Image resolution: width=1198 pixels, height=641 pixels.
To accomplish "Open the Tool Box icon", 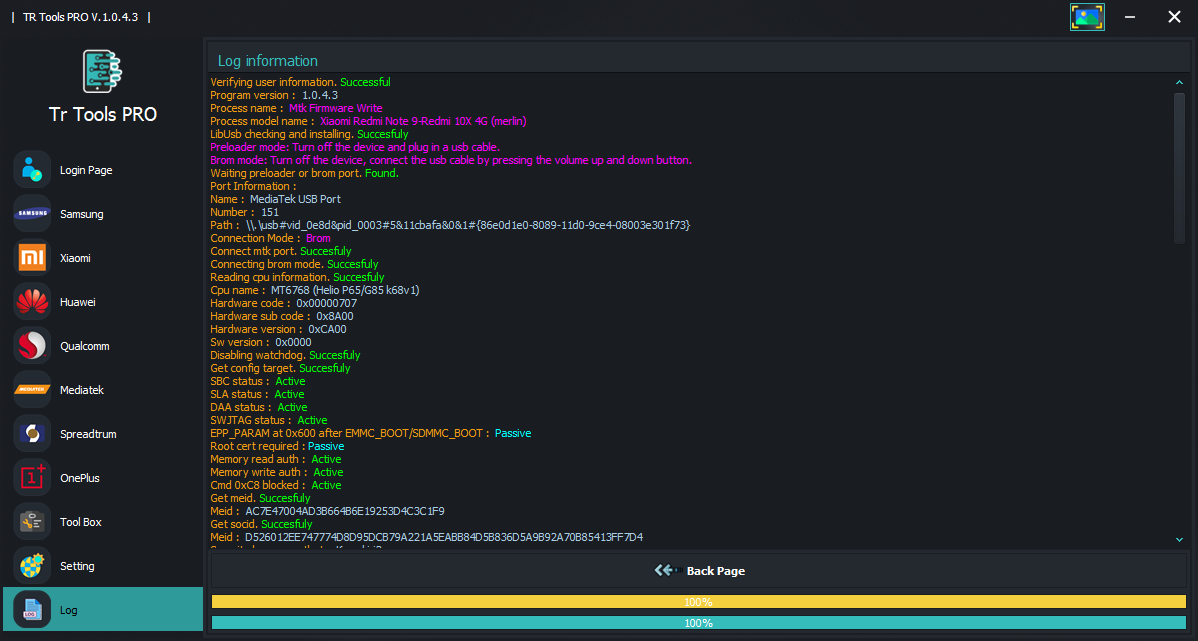I will coord(32,522).
